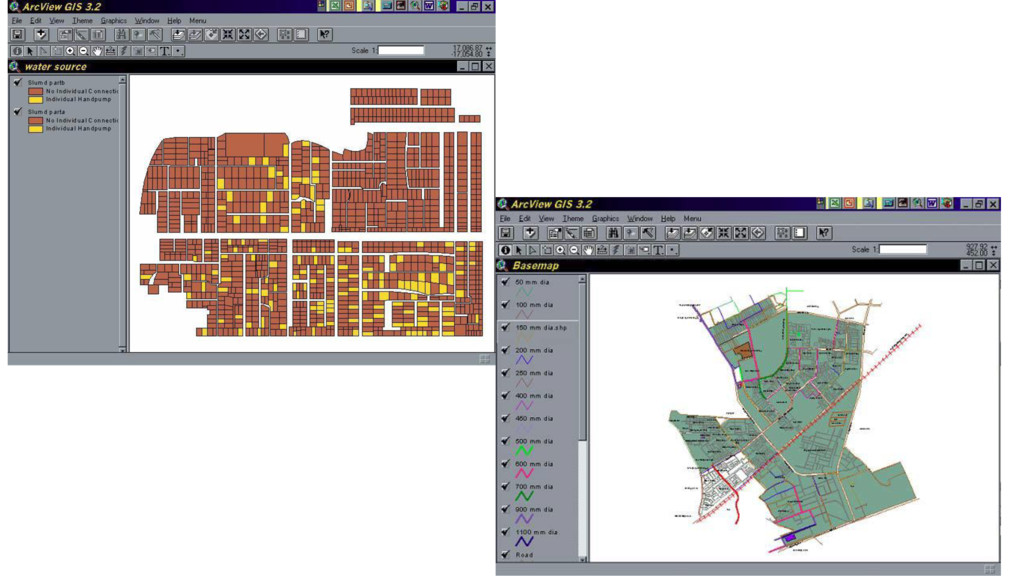This screenshot has height=576, width=1024.
Task: Toggle 400 mm dia theme visibility
Action: pos(505,396)
